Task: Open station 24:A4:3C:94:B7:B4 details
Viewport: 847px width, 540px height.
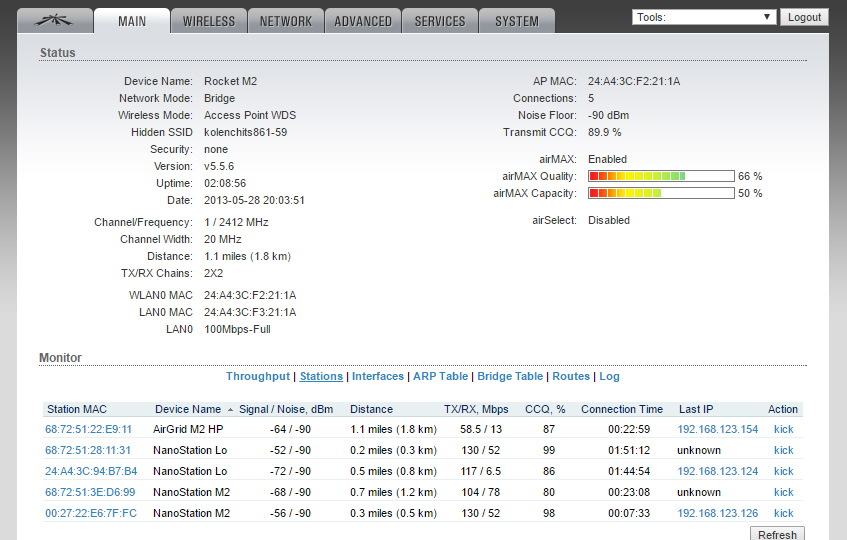Action: tap(91, 471)
